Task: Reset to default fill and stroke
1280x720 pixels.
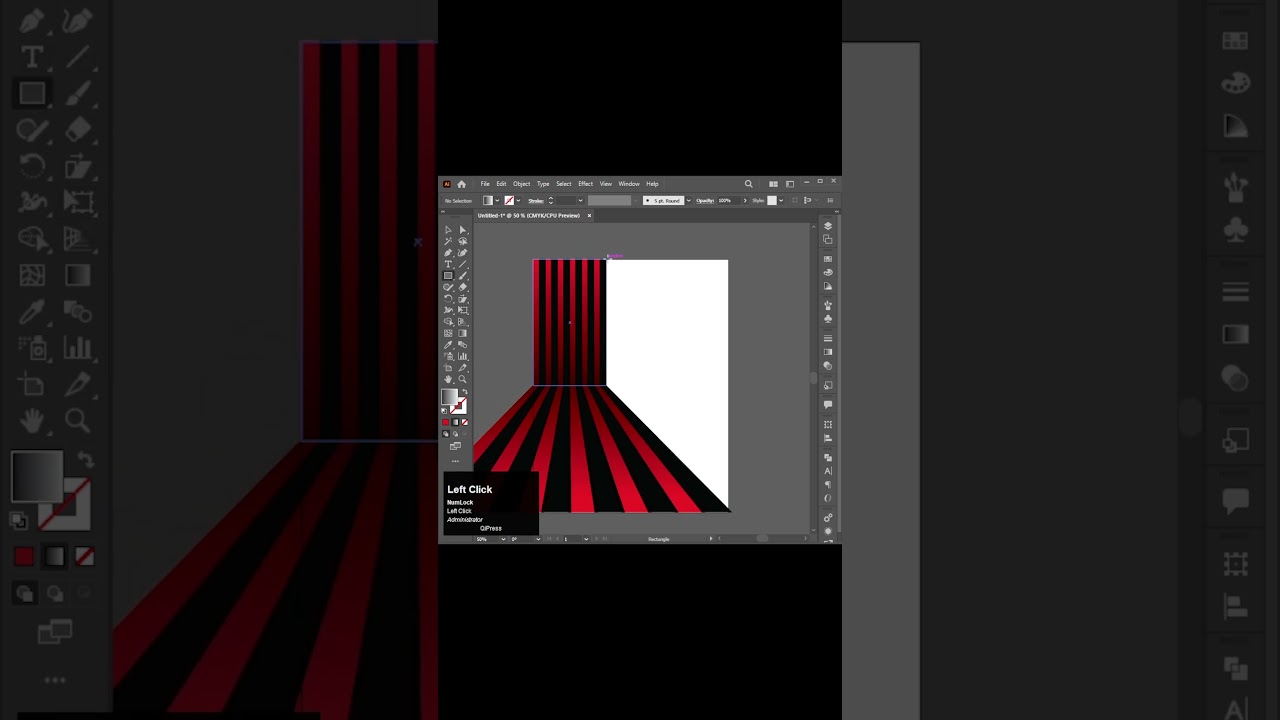Action: (444, 410)
